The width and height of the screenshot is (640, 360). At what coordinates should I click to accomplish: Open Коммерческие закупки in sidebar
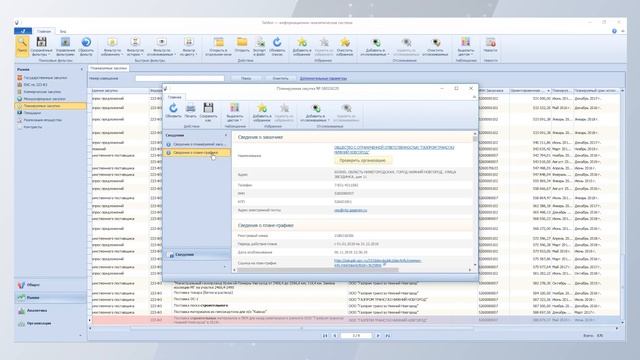click(42, 92)
